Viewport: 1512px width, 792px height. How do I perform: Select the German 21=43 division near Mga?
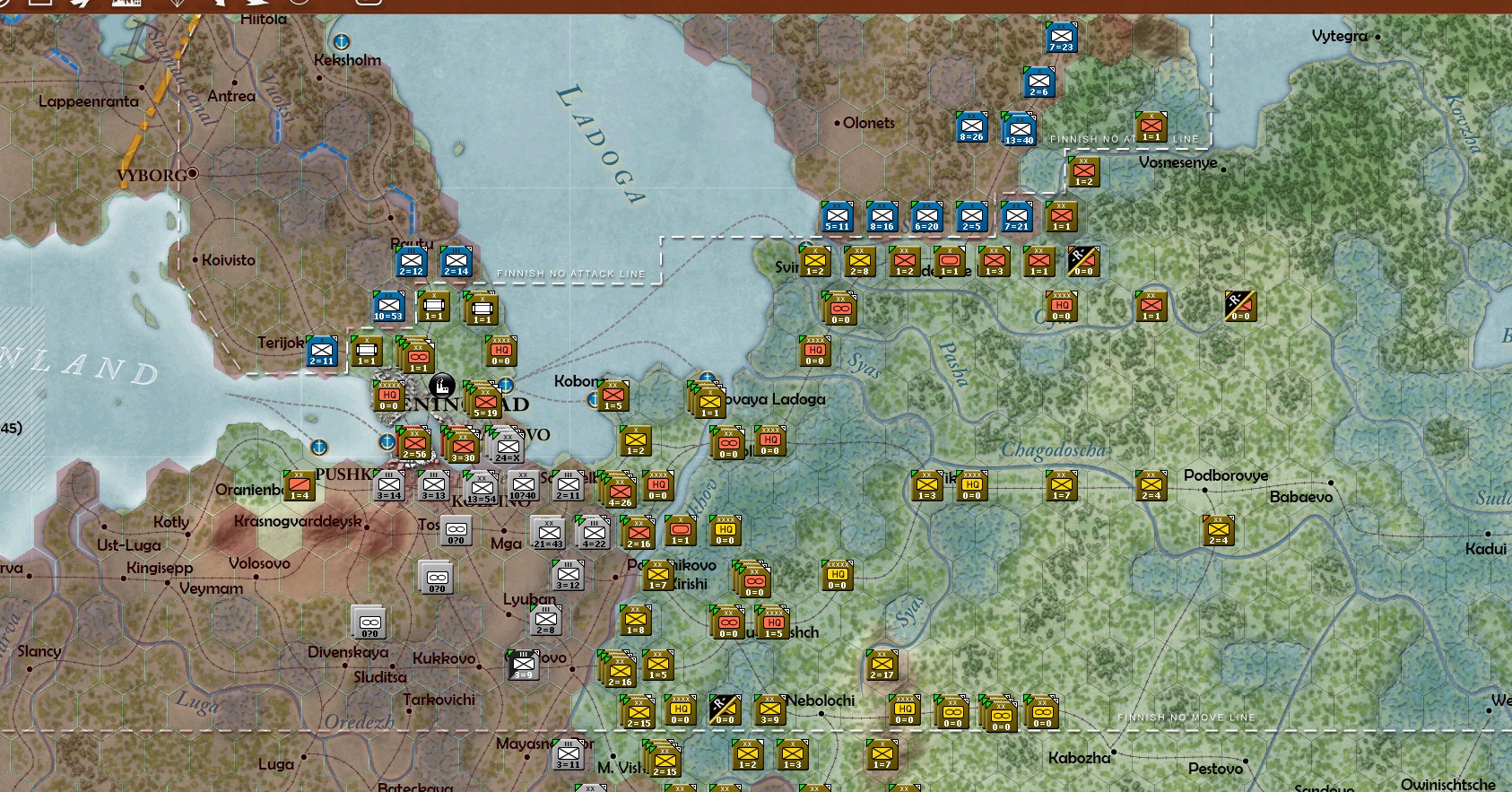[x=548, y=533]
